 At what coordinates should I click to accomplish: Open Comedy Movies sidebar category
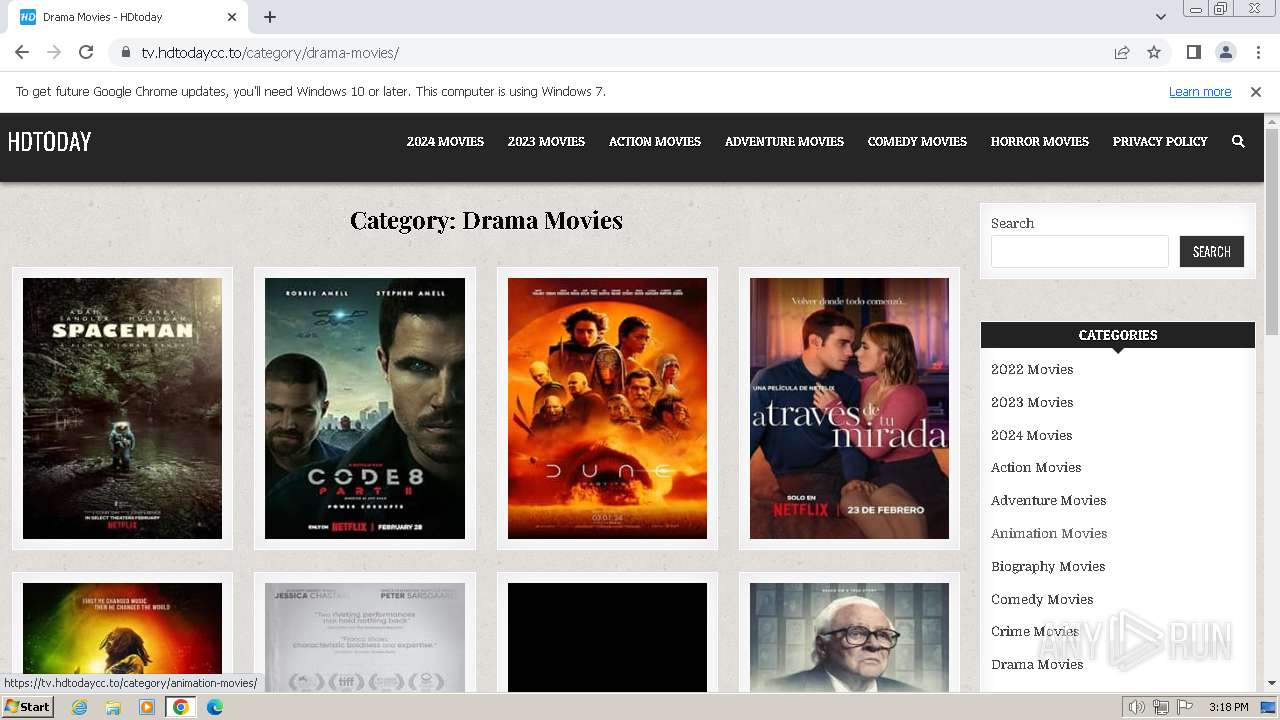[1042, 599]
